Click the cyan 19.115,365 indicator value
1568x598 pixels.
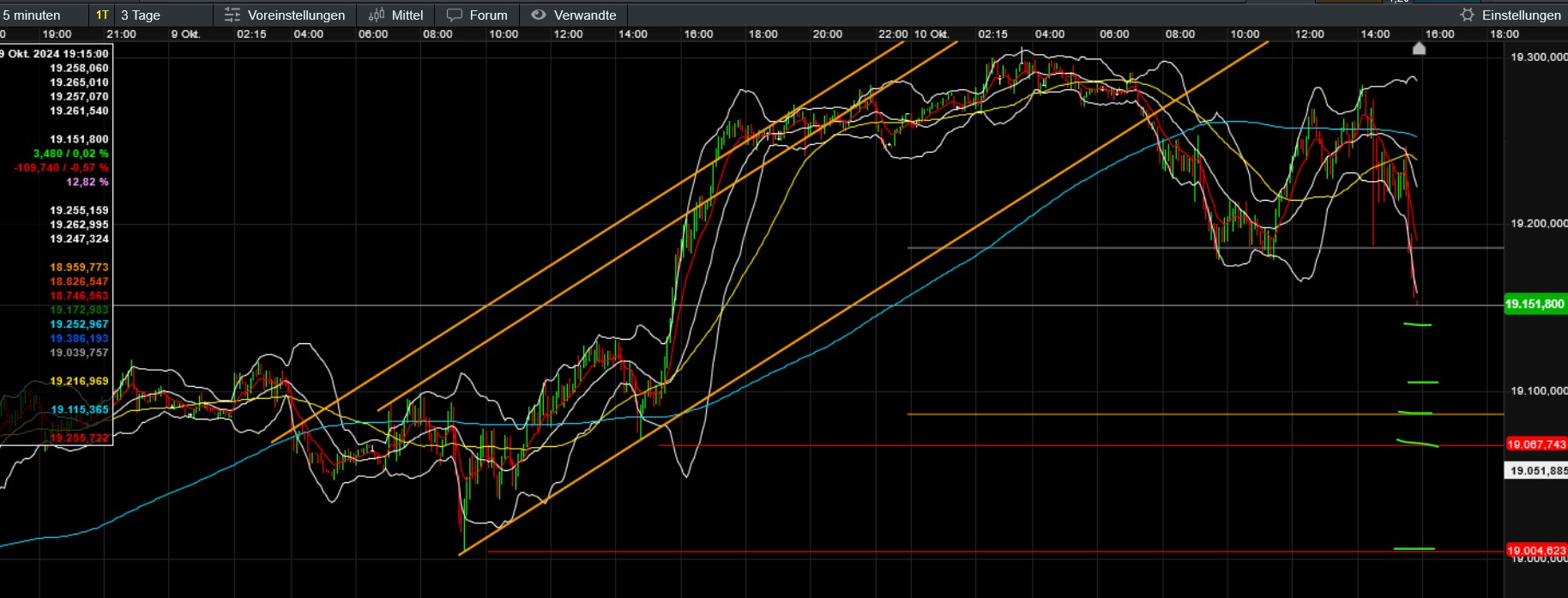(x=79, y=409)
